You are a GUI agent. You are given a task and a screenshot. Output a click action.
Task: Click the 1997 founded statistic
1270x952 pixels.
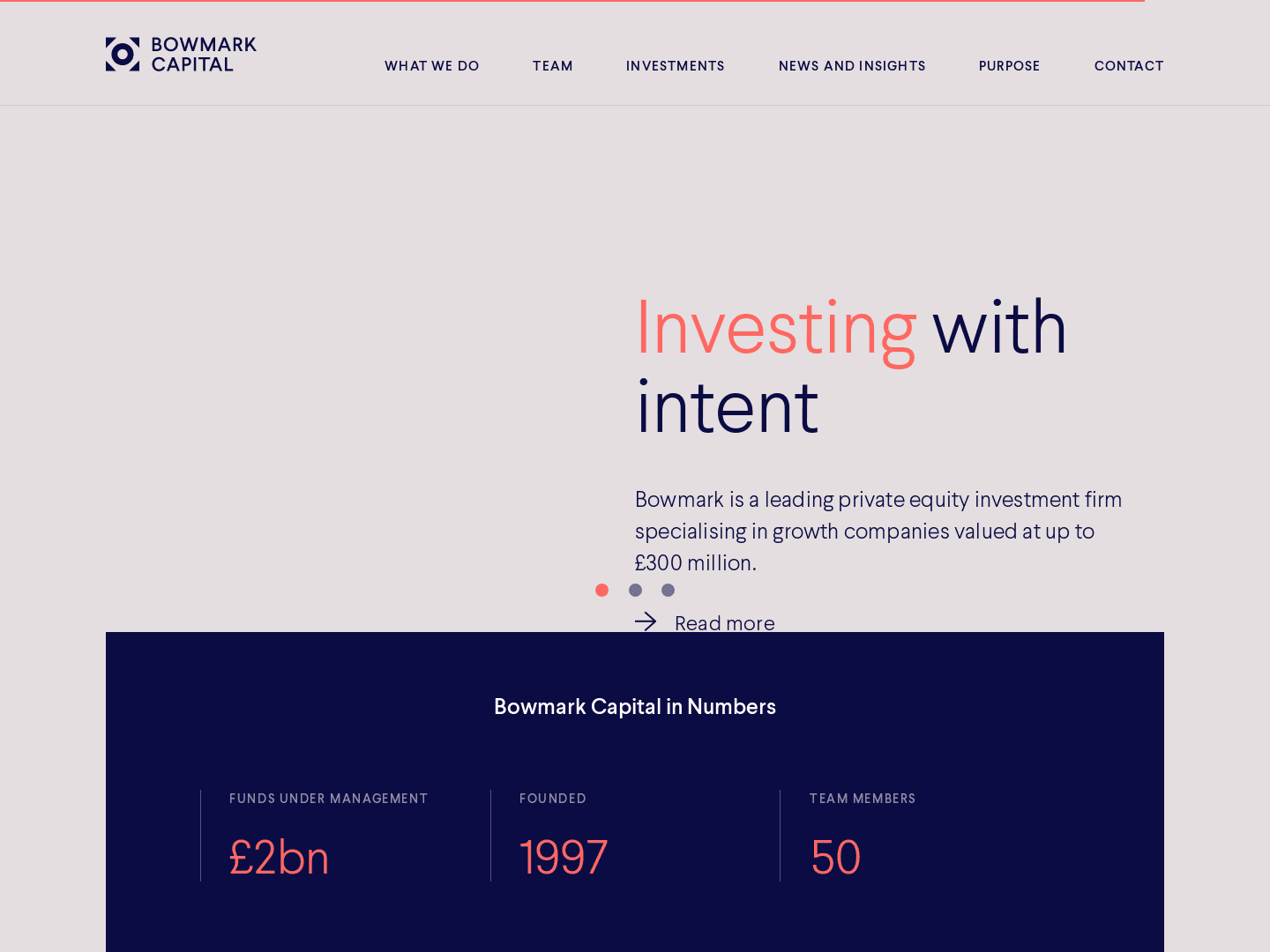coord(564,857)
